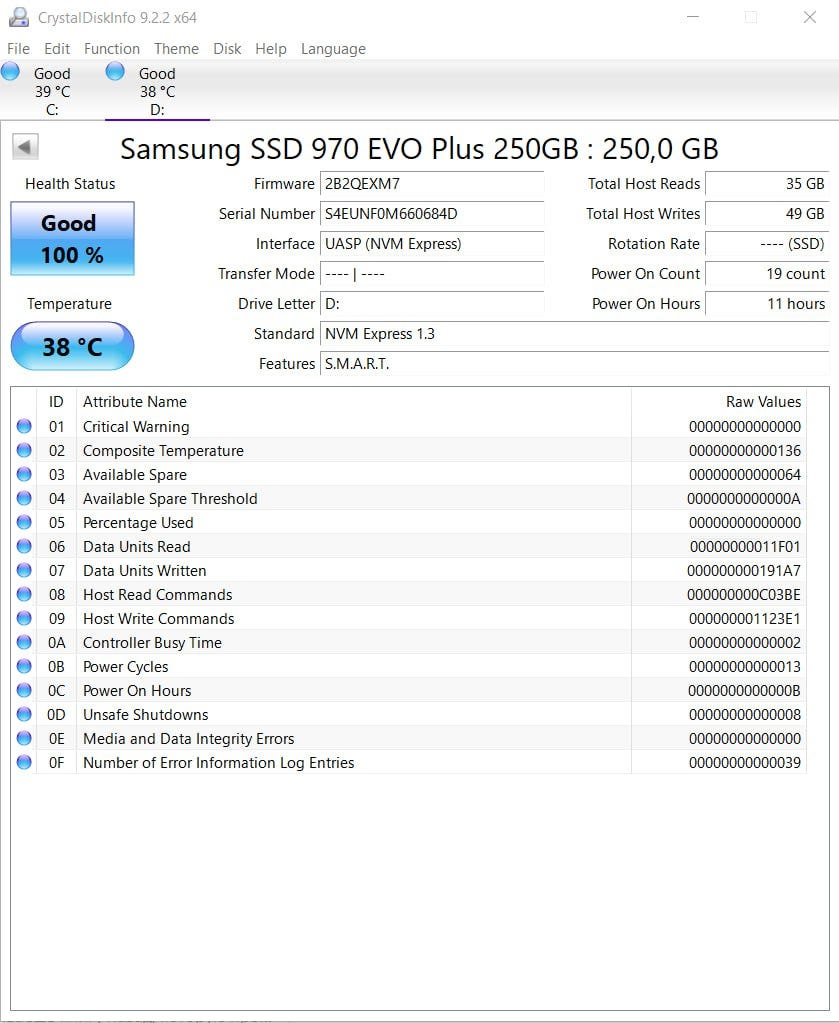
Task: Click the CrystalDiskInfo app icon in title bar
Action: 18,17
